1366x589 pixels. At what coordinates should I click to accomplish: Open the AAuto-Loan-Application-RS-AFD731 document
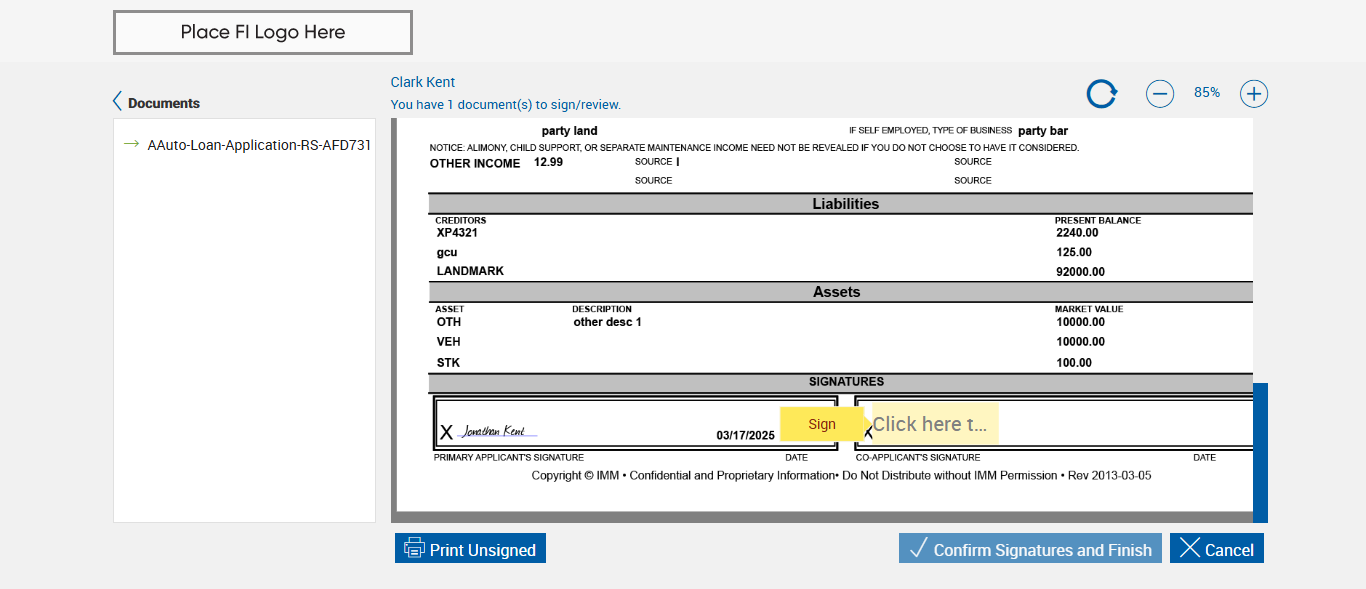click(x=258, y=144)
